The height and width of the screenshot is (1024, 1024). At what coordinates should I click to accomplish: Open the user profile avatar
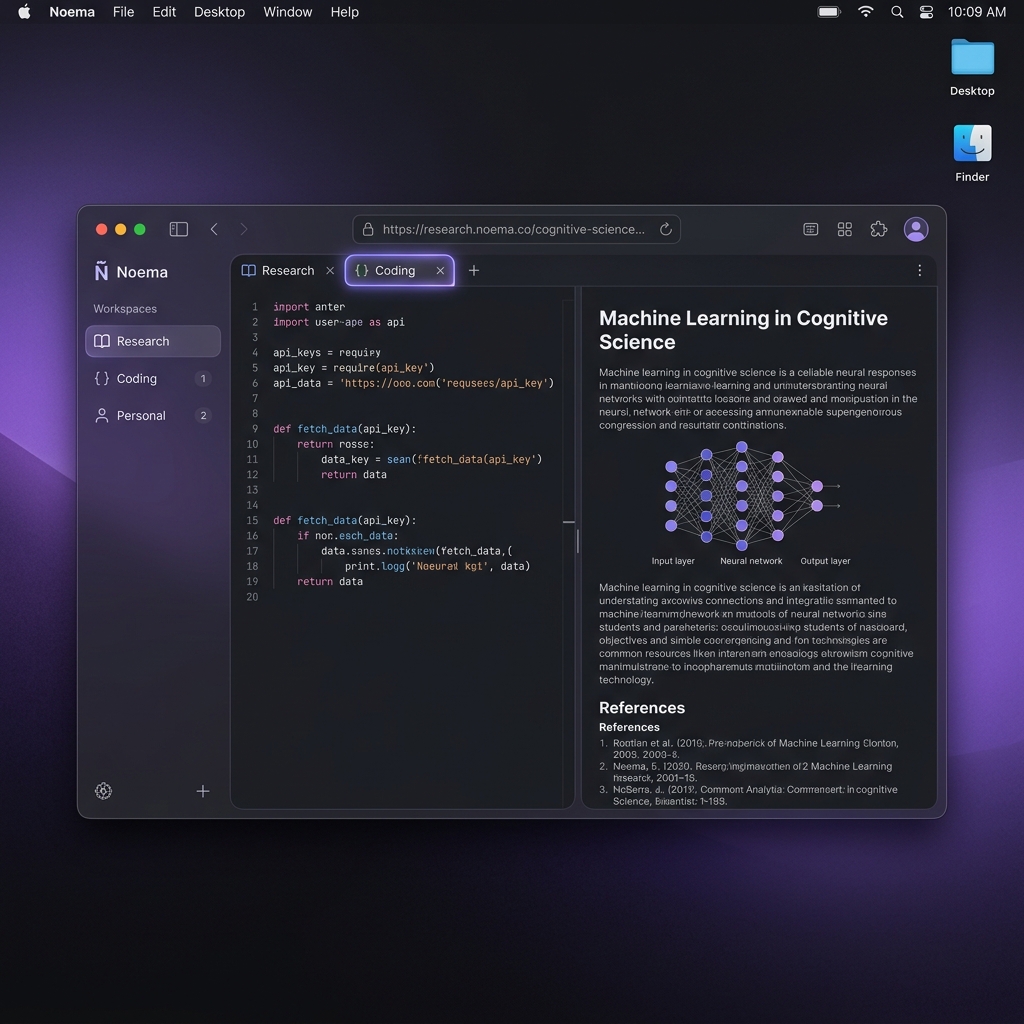[916, 229]
